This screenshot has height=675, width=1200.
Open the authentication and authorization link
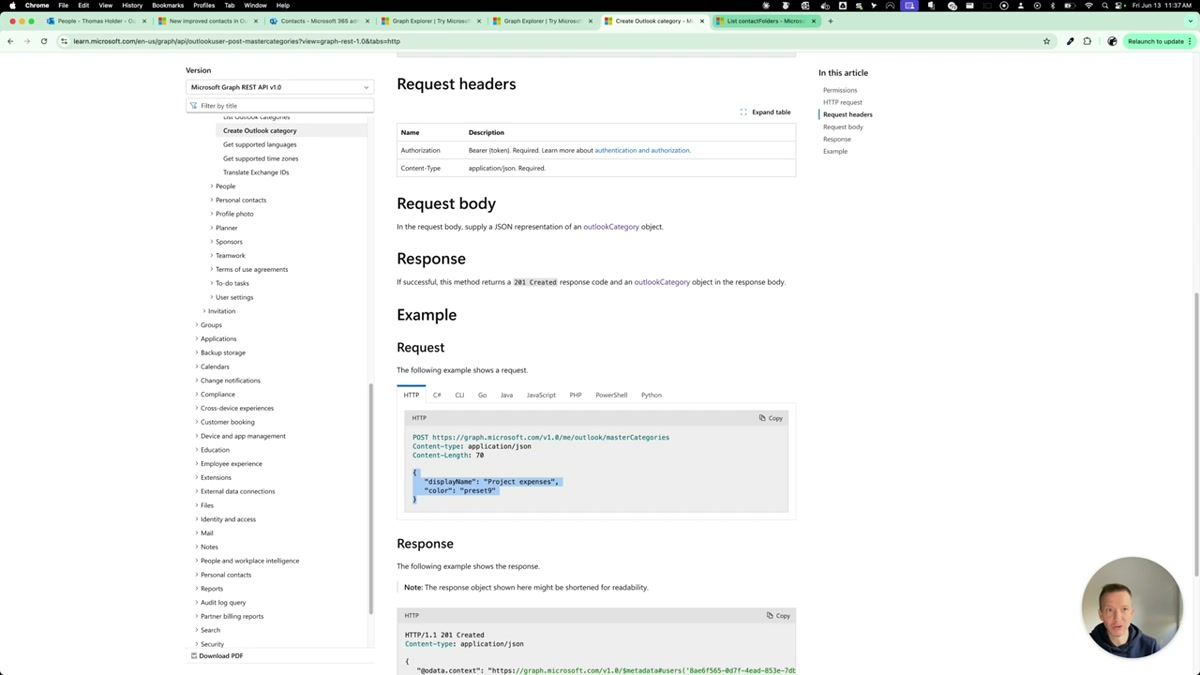click(643, 150)
